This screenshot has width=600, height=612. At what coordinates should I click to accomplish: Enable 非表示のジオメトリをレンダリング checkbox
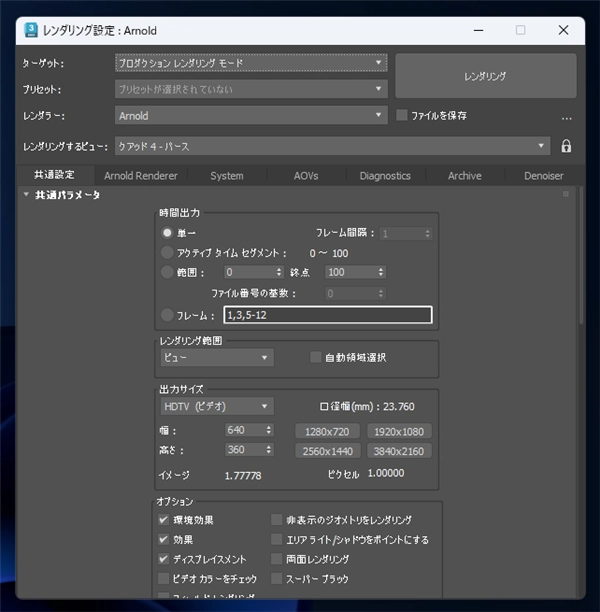point(276,519)
